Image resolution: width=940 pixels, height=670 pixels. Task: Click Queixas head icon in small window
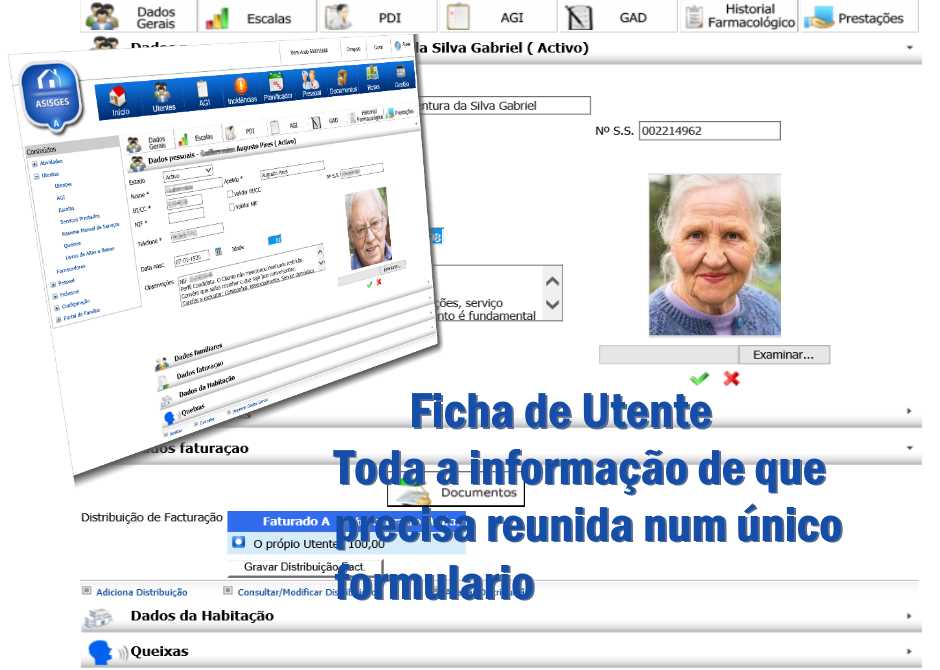170,417
